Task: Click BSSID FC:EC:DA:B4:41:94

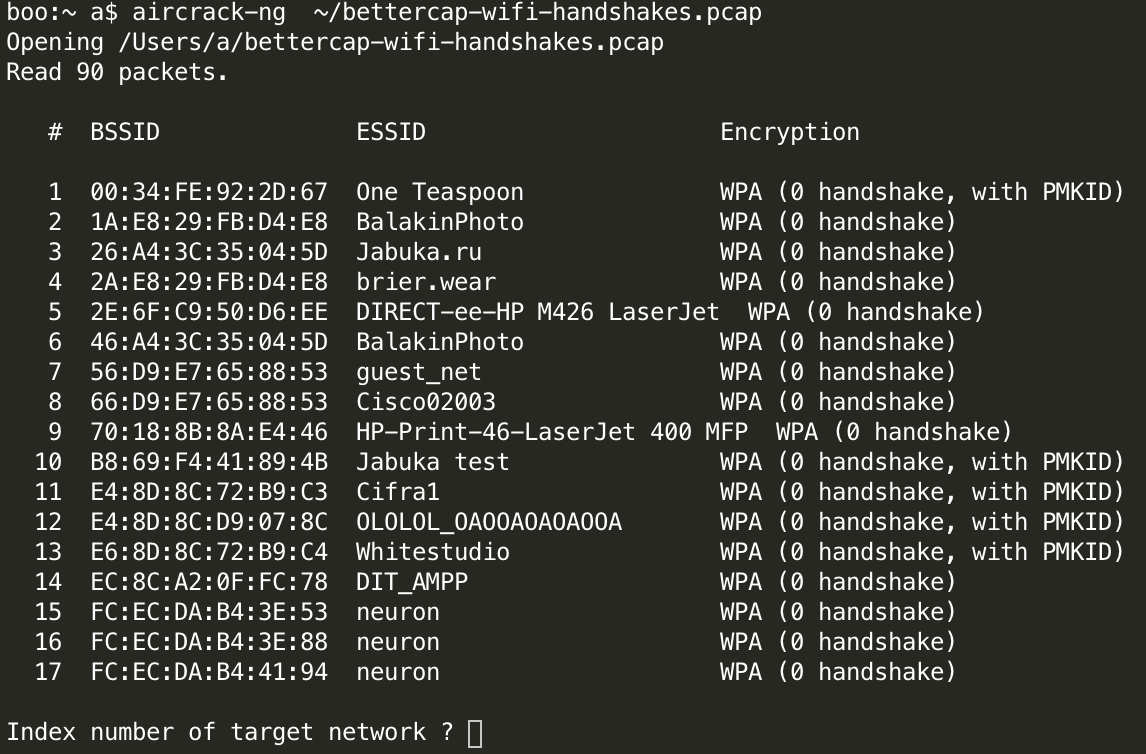Action: [209, 672]
